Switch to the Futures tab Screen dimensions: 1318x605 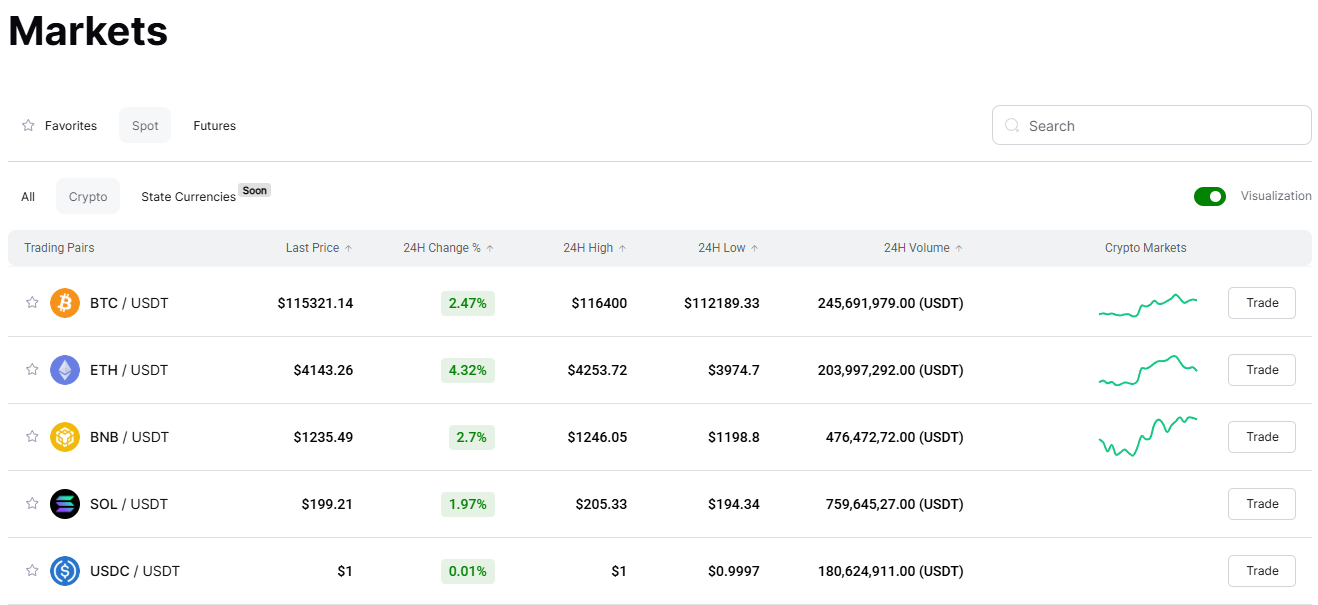214,126
